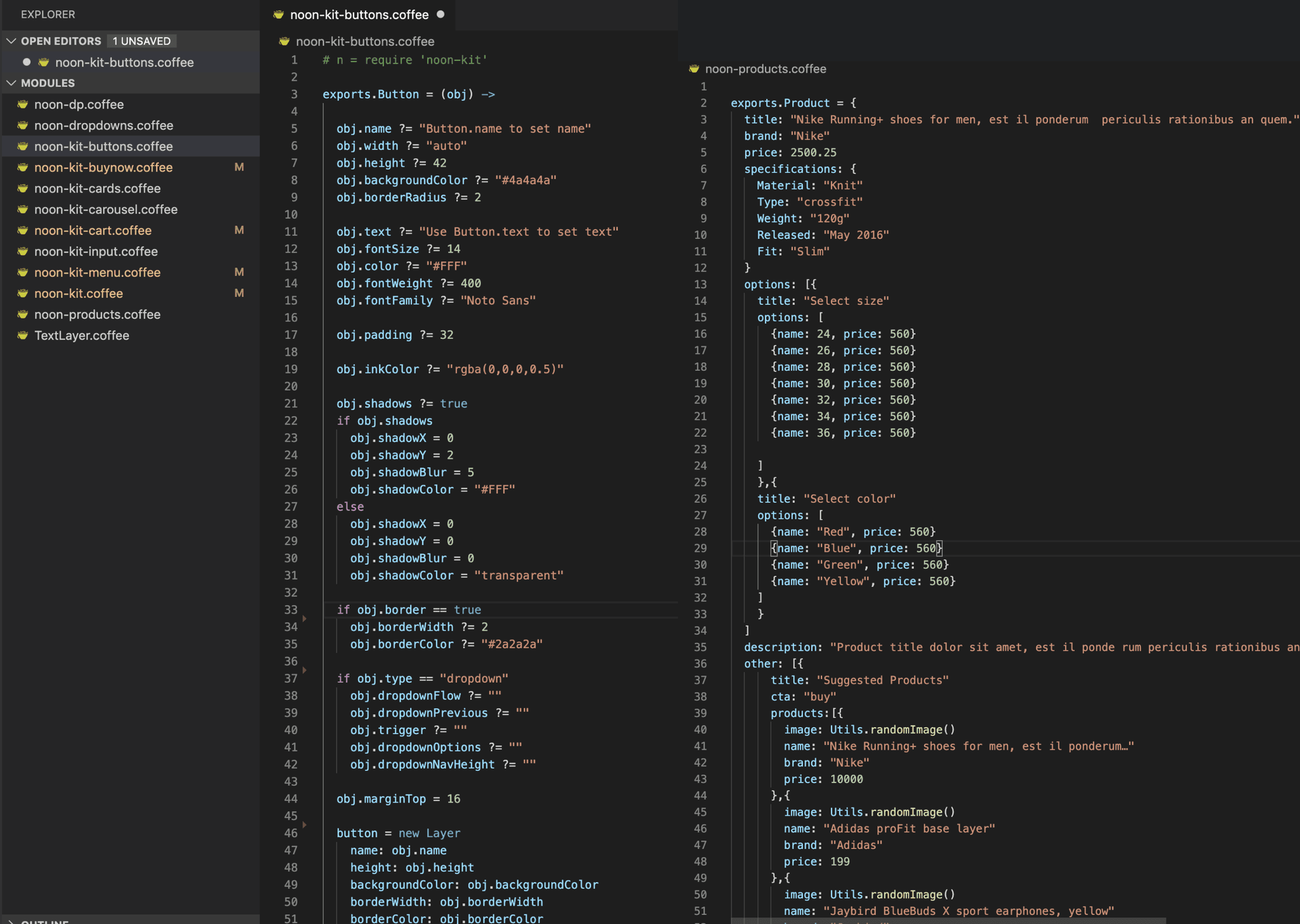Click the coffee icon beside TextLayer.coffee
1300x924 pixels.
click(x=23, y=335)
